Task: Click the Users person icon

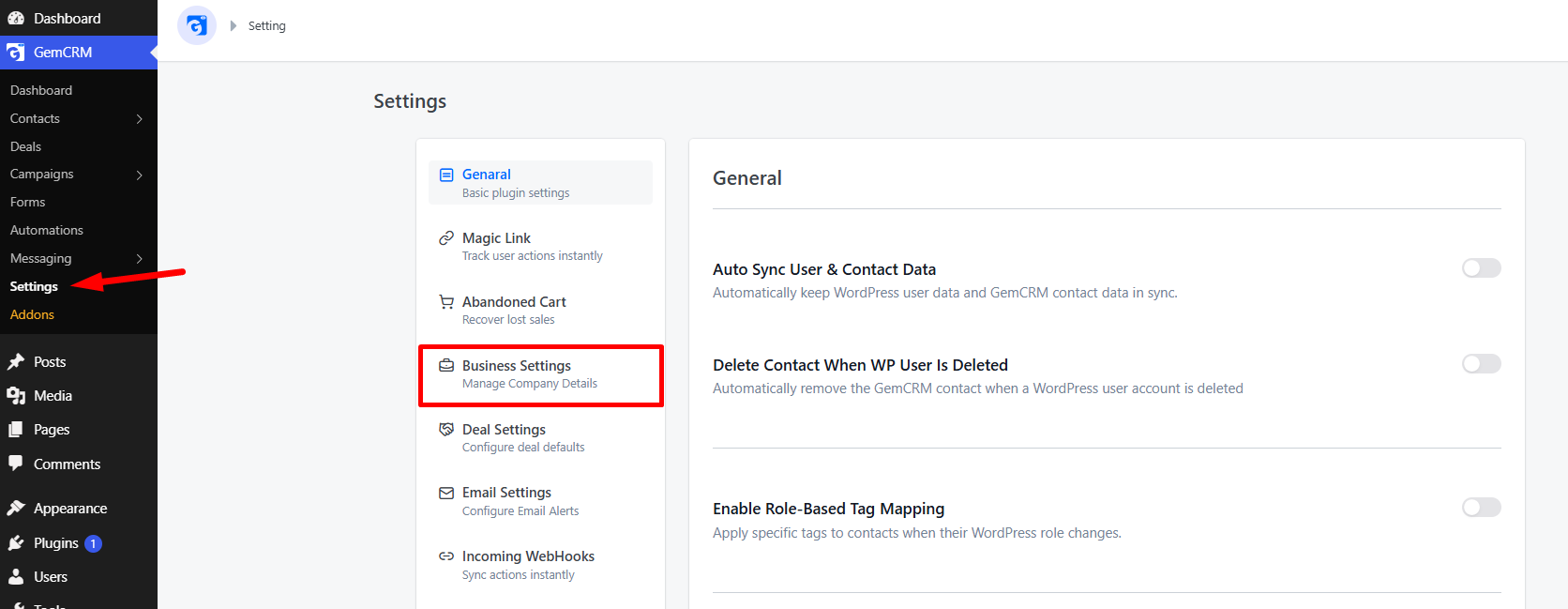Action: (16, 577)
